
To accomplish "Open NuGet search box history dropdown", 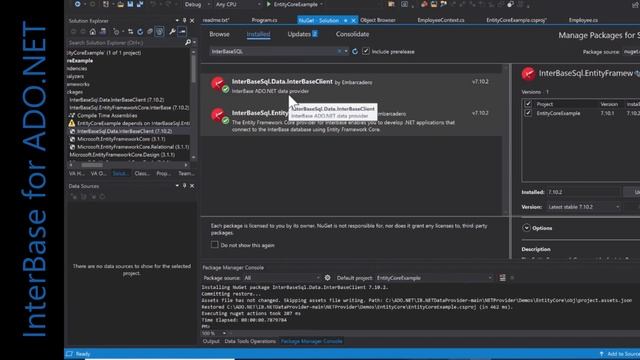I will pos(346,51).
